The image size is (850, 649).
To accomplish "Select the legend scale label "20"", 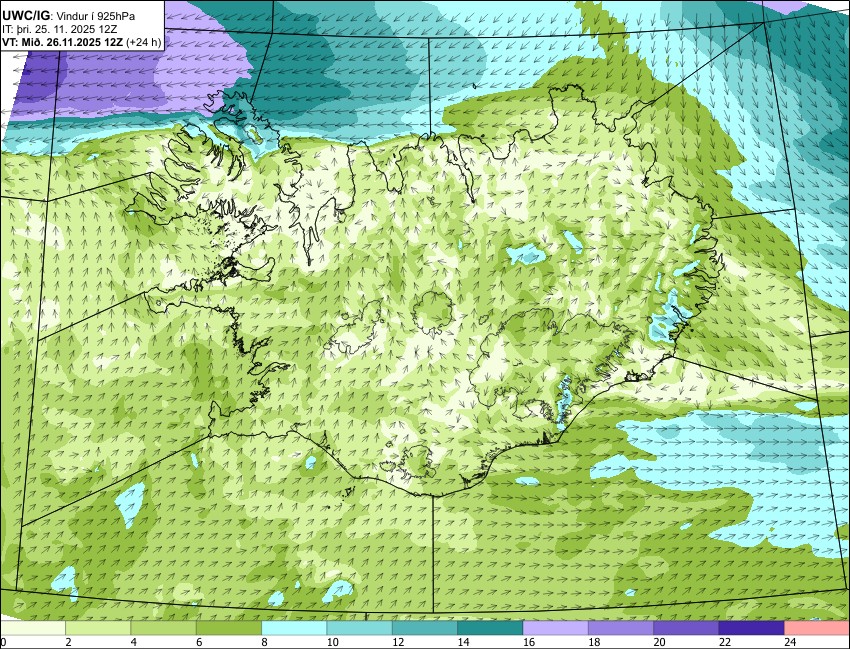I will [659, 642].
